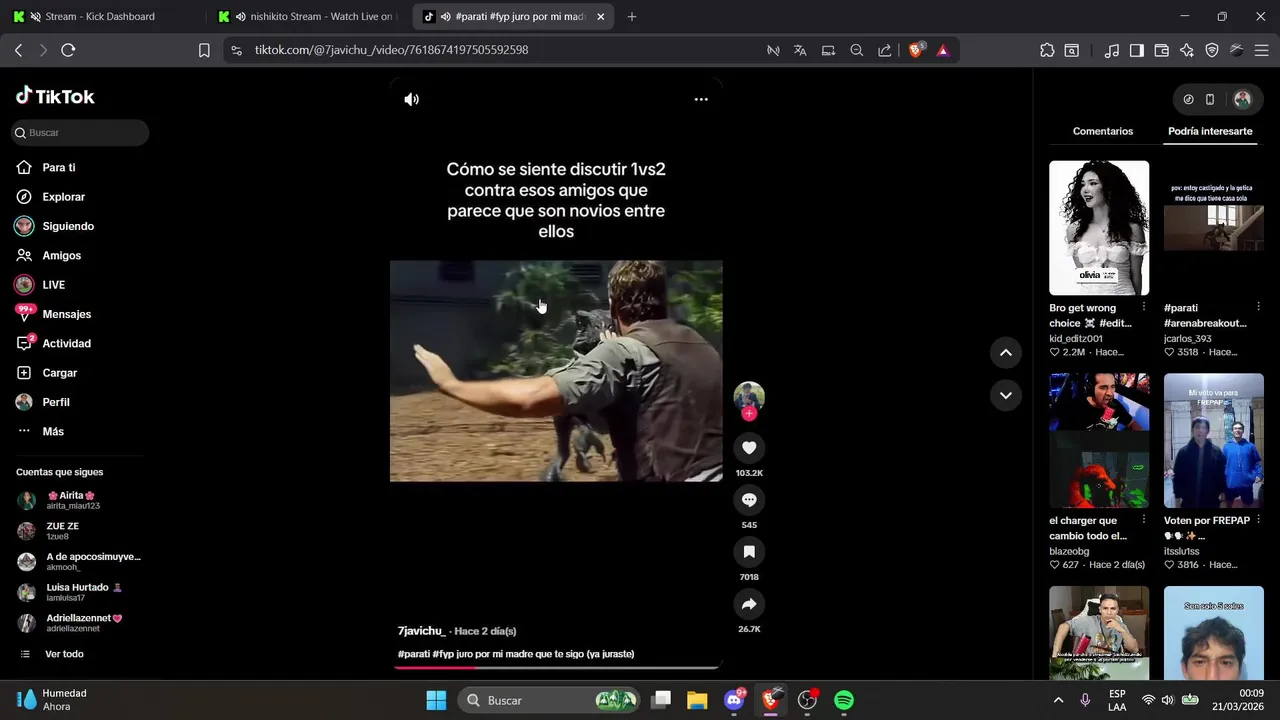
Task: Focus the TikTok Buscar search field
Action: tap(80, 132)
